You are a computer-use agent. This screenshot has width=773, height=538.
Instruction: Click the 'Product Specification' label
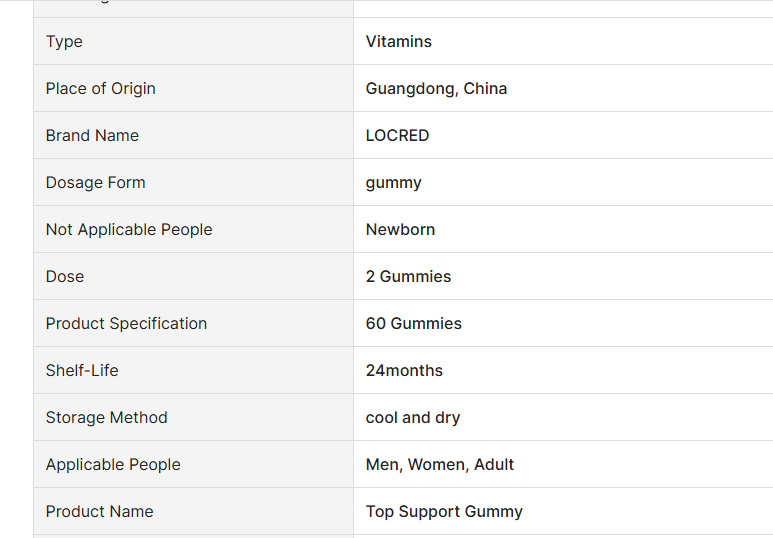click(126, 324)
